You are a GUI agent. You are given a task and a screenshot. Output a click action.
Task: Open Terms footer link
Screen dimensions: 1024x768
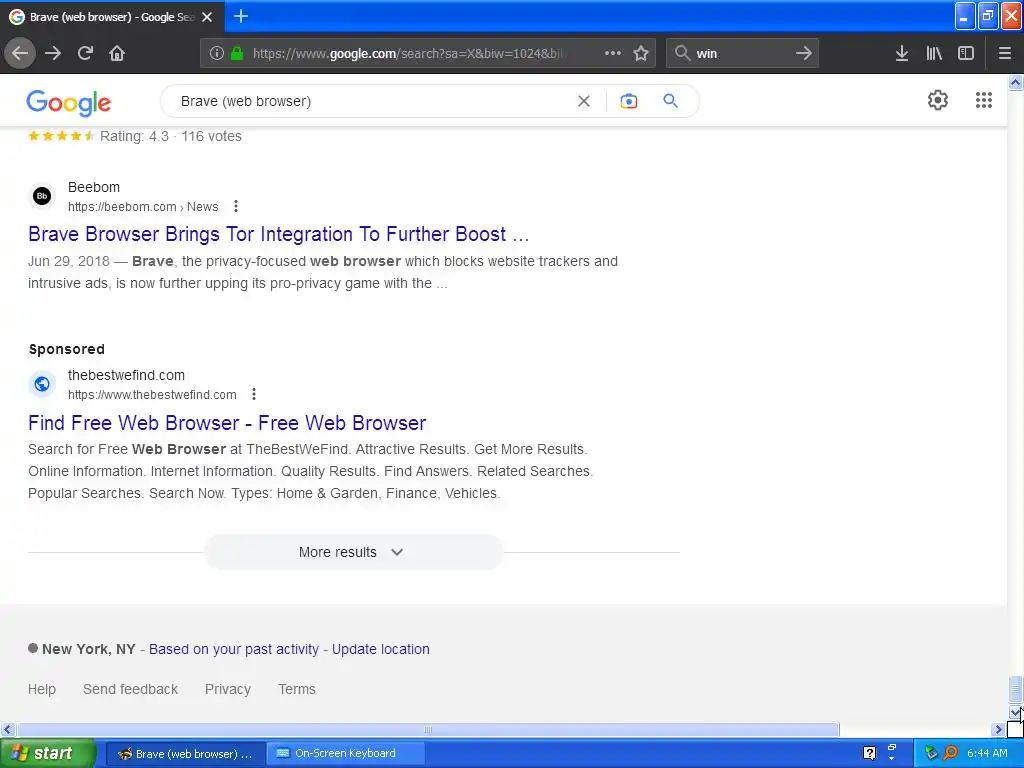pos(296,689)
